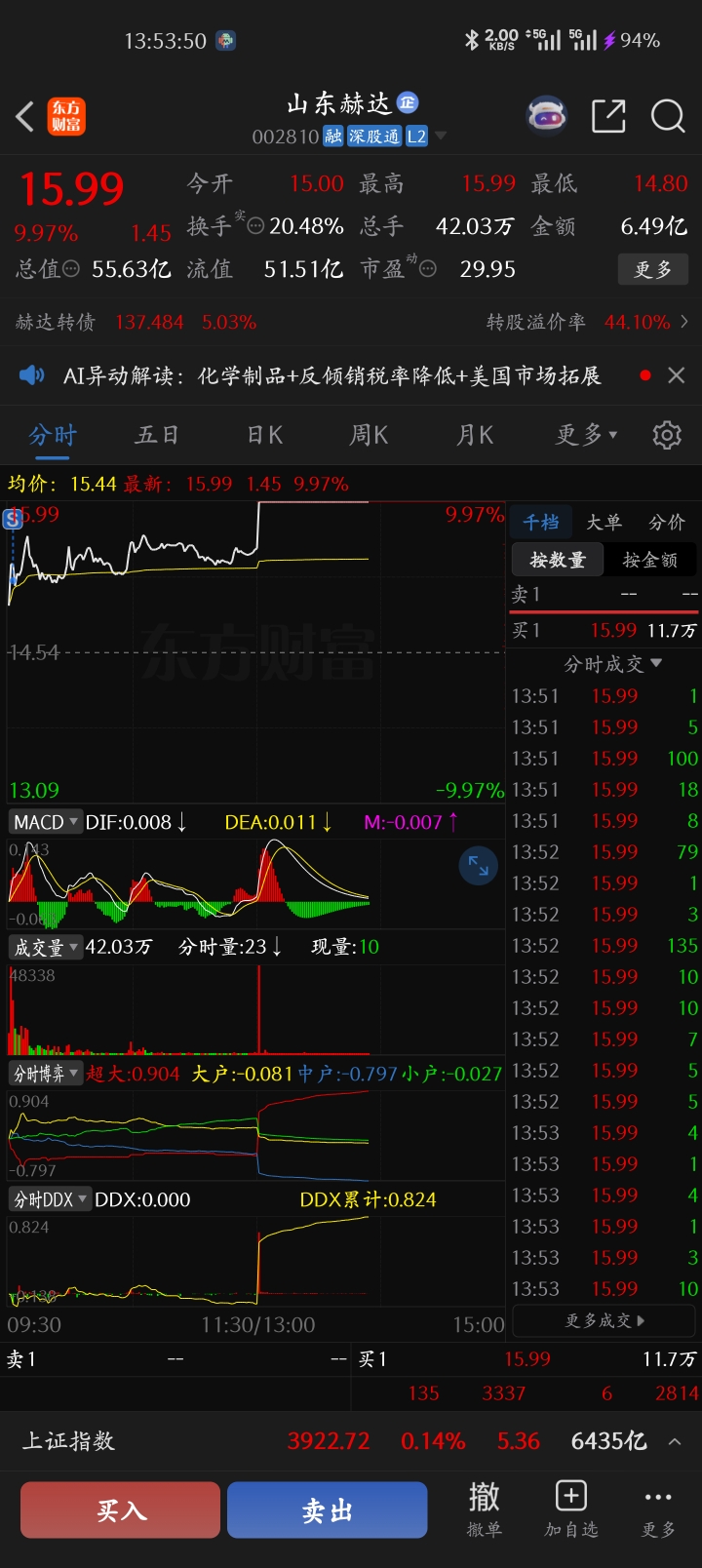Open chart settings gear icon
This screenshot has width=702, height=1568.
(667, 435)
